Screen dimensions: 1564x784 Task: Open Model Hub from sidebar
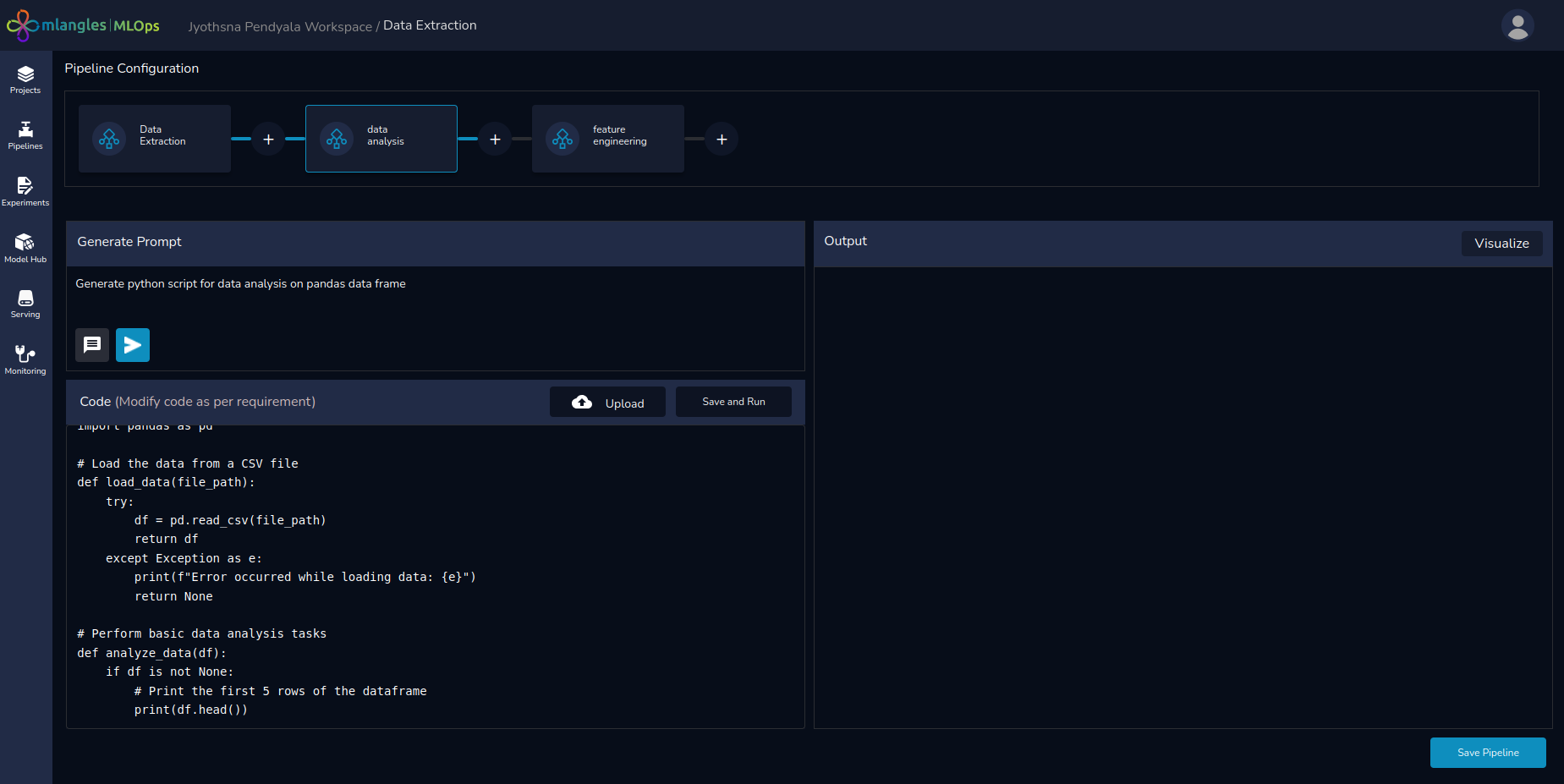click(x=25, y=248)
